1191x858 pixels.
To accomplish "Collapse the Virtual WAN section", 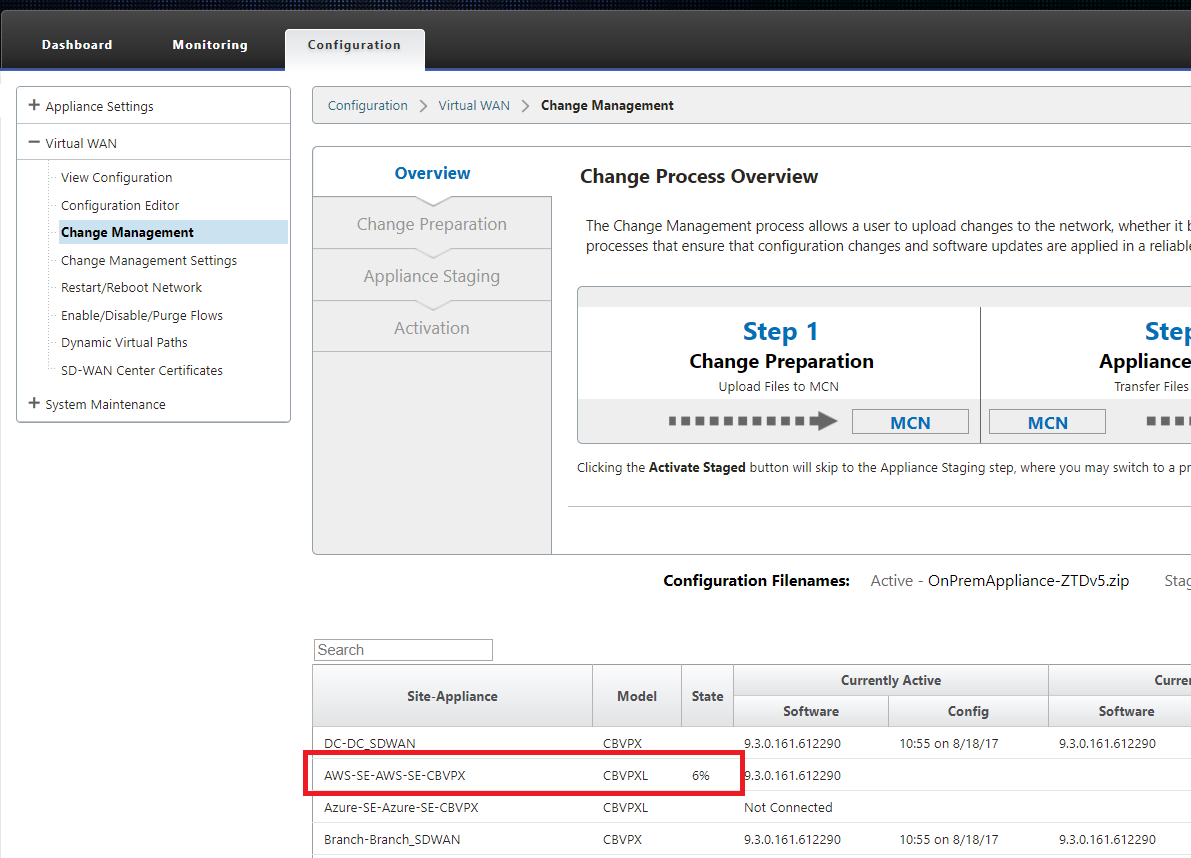I will (34, 143).
